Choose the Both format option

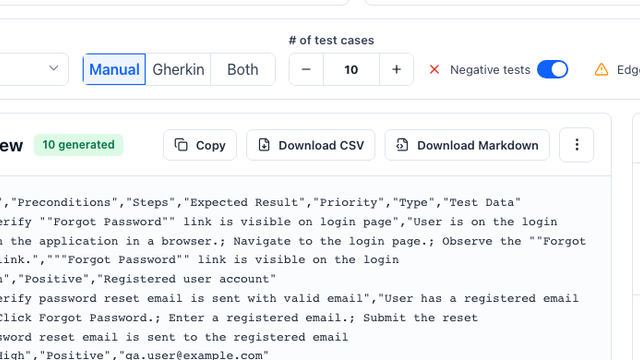(x=243, y=69)
